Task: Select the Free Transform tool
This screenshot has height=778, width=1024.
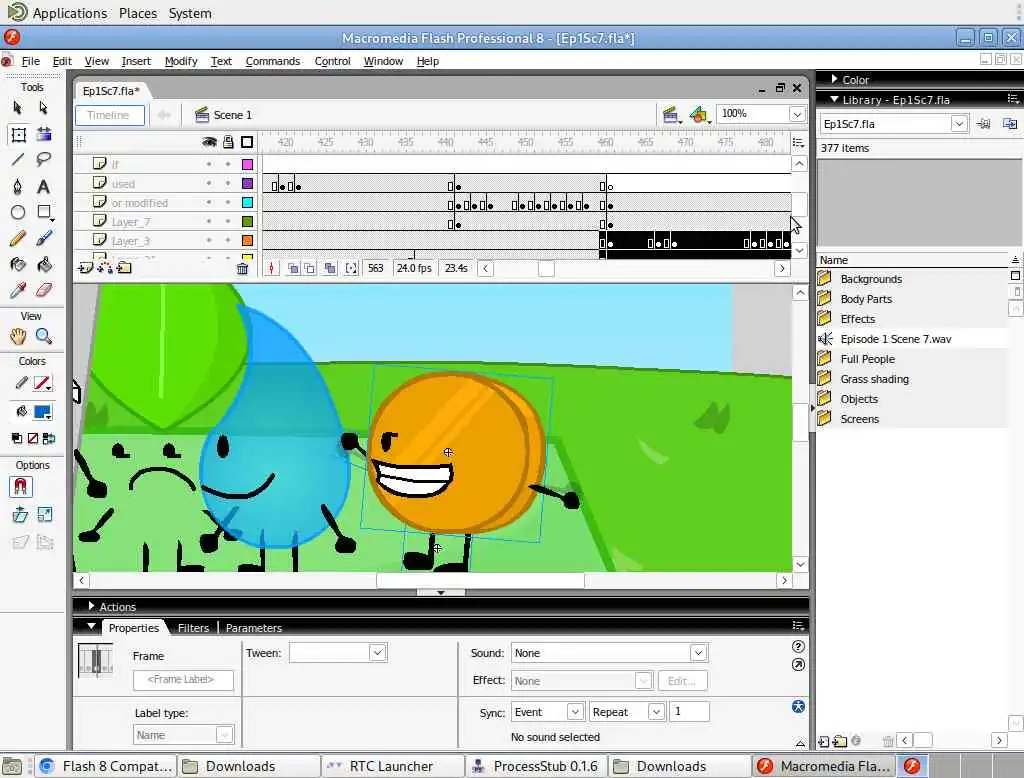Action: tap(18, 135)
